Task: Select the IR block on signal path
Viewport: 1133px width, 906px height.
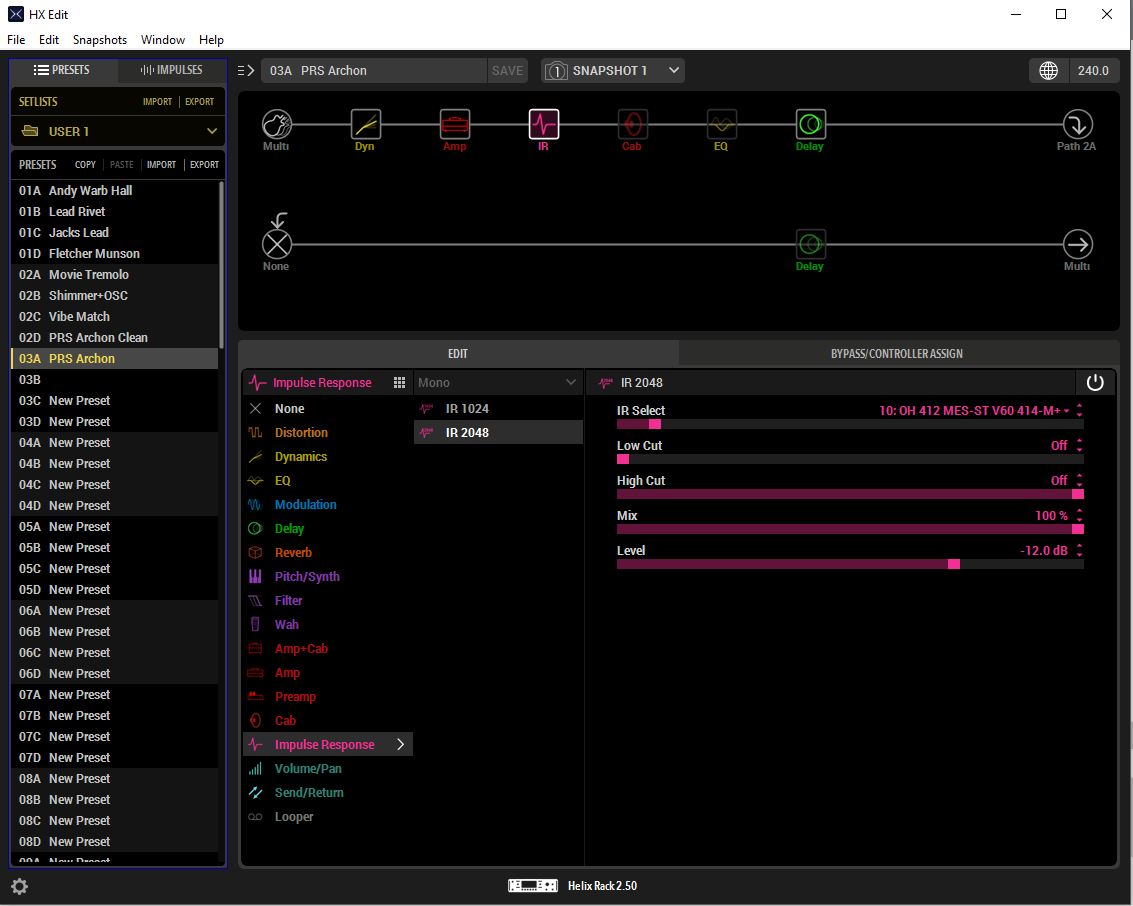Action: (543, 124)
